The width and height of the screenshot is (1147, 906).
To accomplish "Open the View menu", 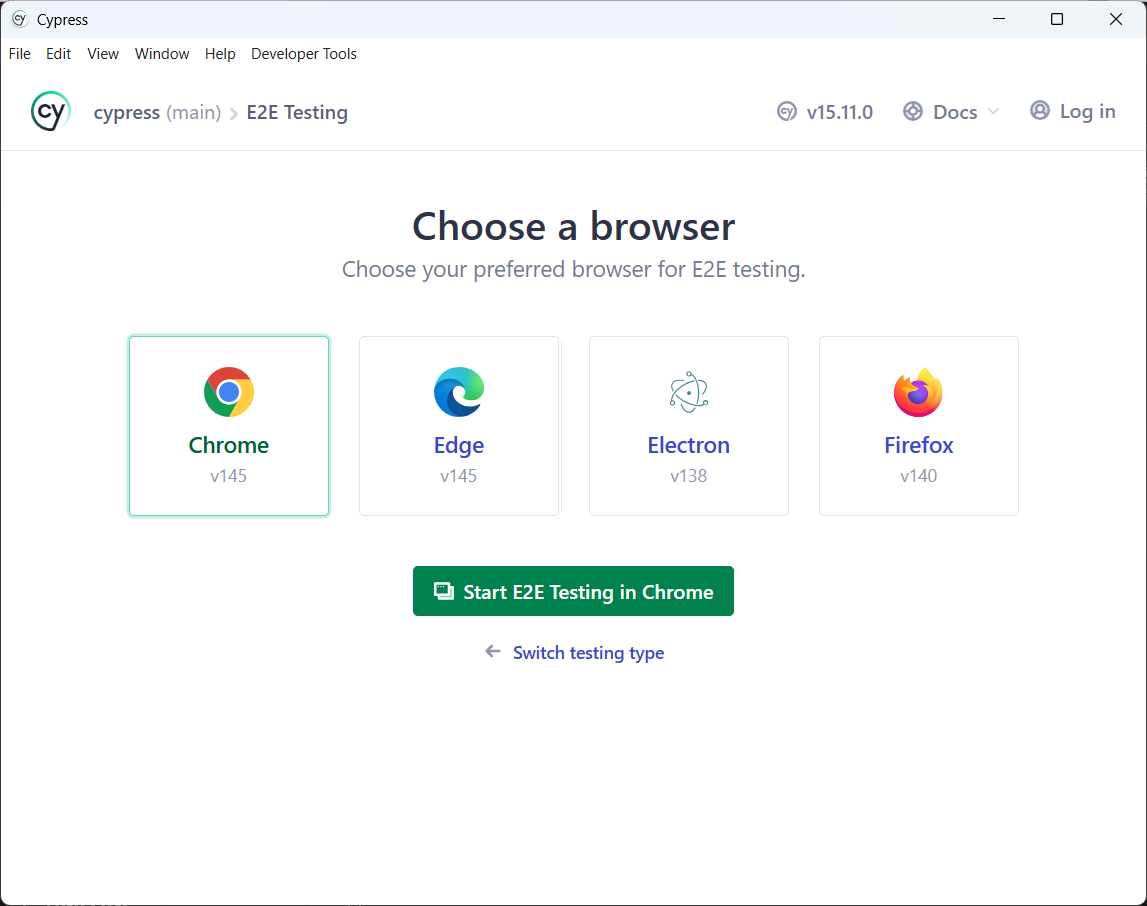I will tap(103, 54).
